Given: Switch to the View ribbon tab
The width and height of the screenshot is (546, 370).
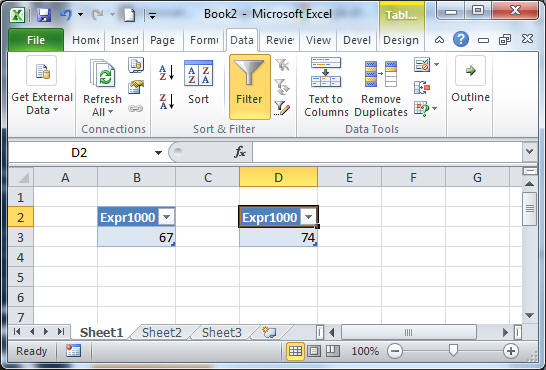Looking at the screenshot, I should coord(318,40).
